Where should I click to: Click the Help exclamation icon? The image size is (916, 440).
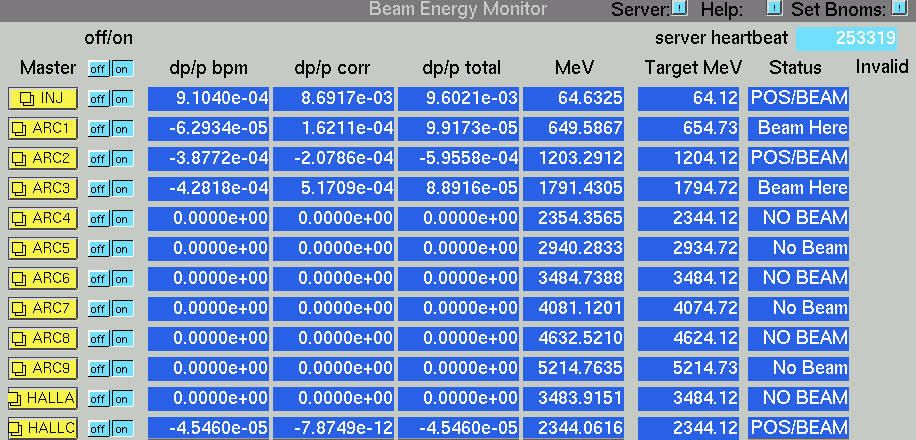(774, 8)
